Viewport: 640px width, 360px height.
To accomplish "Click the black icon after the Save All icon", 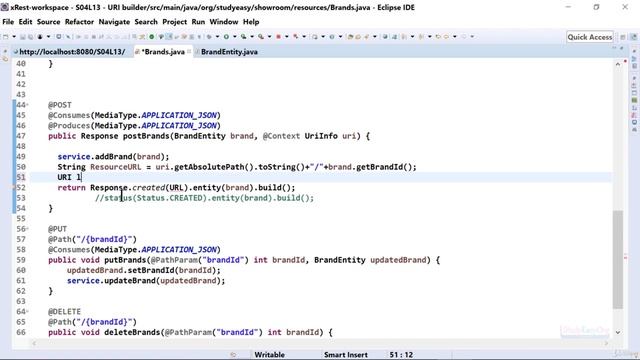I will 40,37.
